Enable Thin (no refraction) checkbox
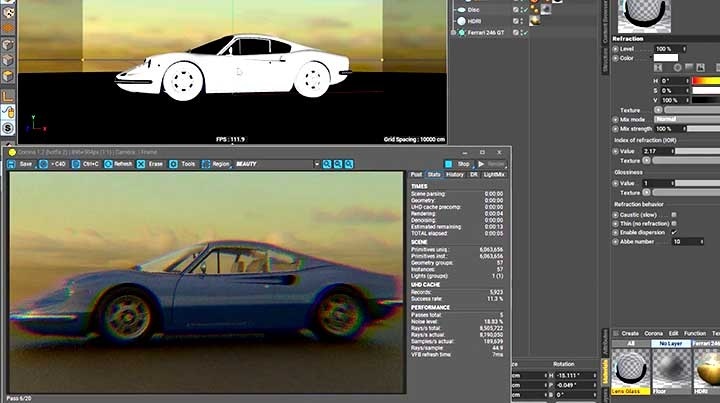 (674, 223)
